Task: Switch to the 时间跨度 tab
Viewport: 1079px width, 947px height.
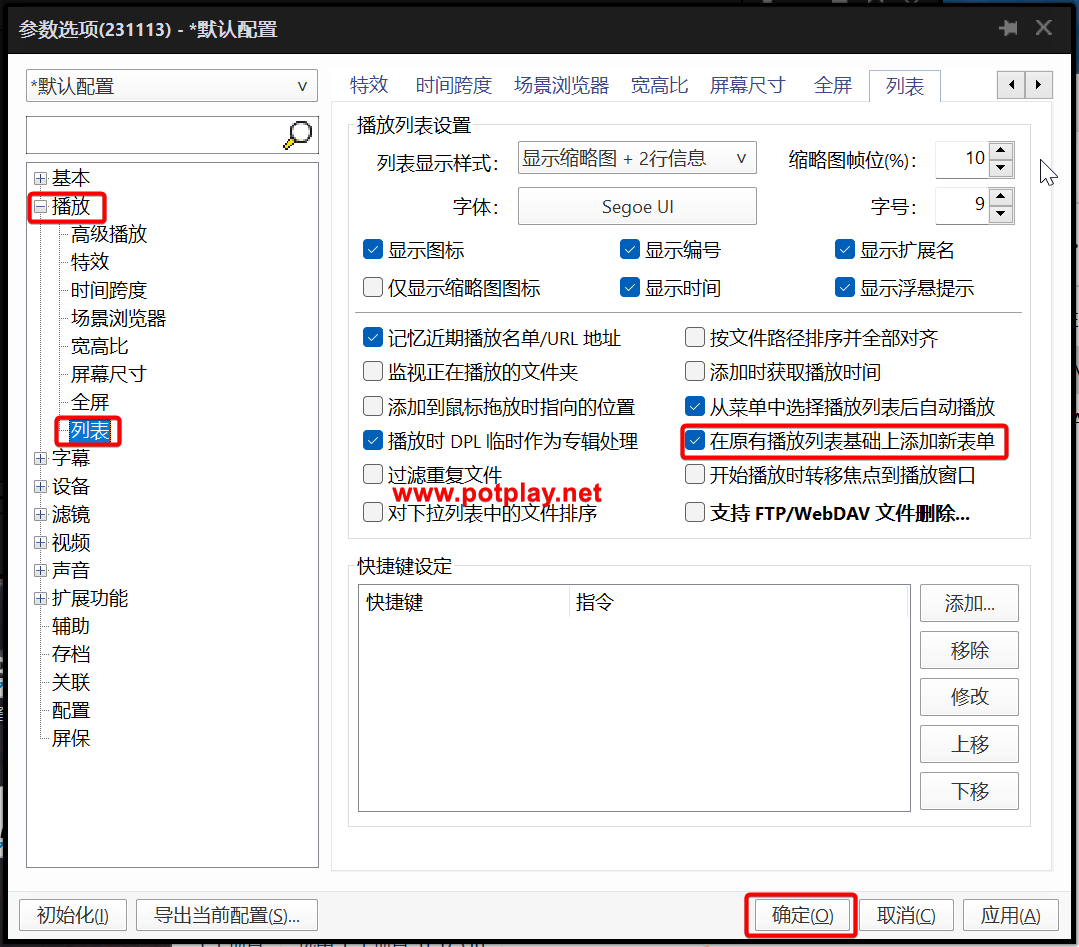Action: point(453,85)
